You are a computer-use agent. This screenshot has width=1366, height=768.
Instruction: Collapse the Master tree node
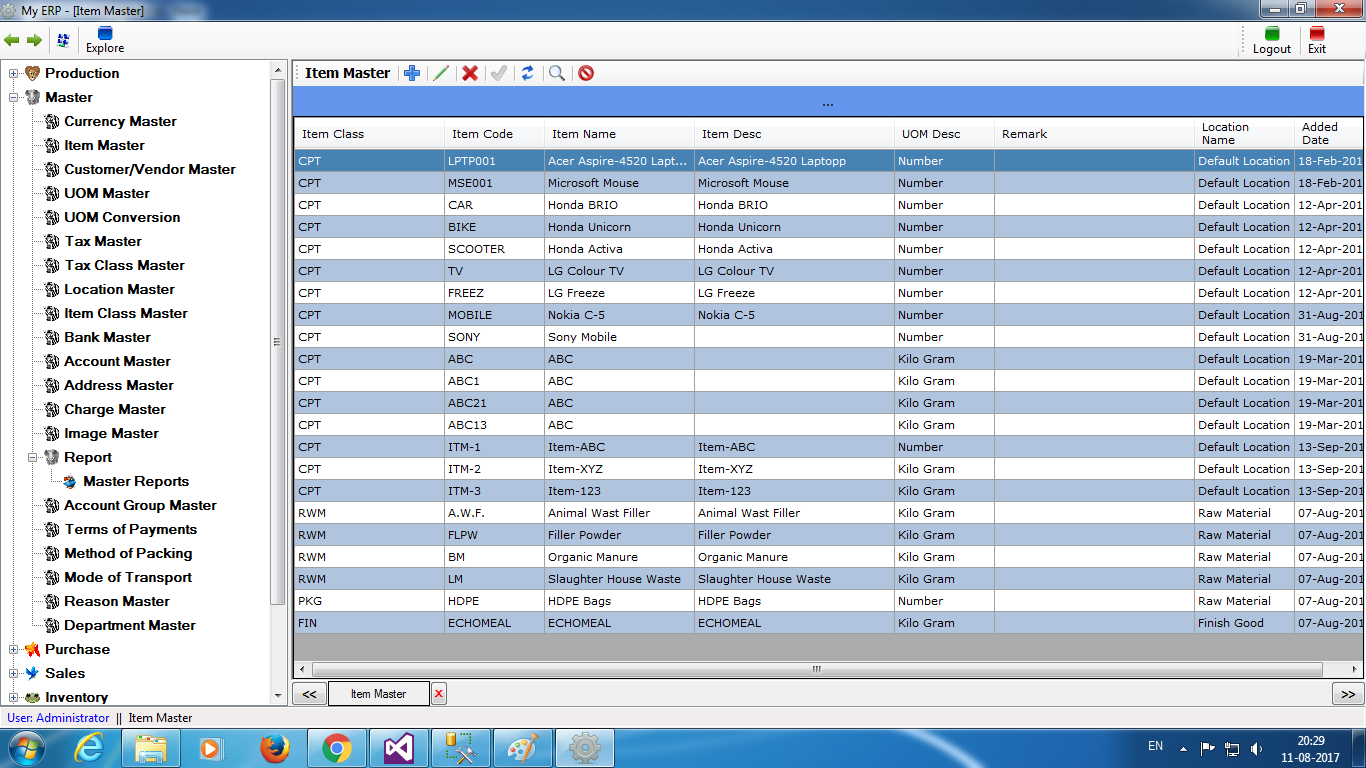pos(14,97)
